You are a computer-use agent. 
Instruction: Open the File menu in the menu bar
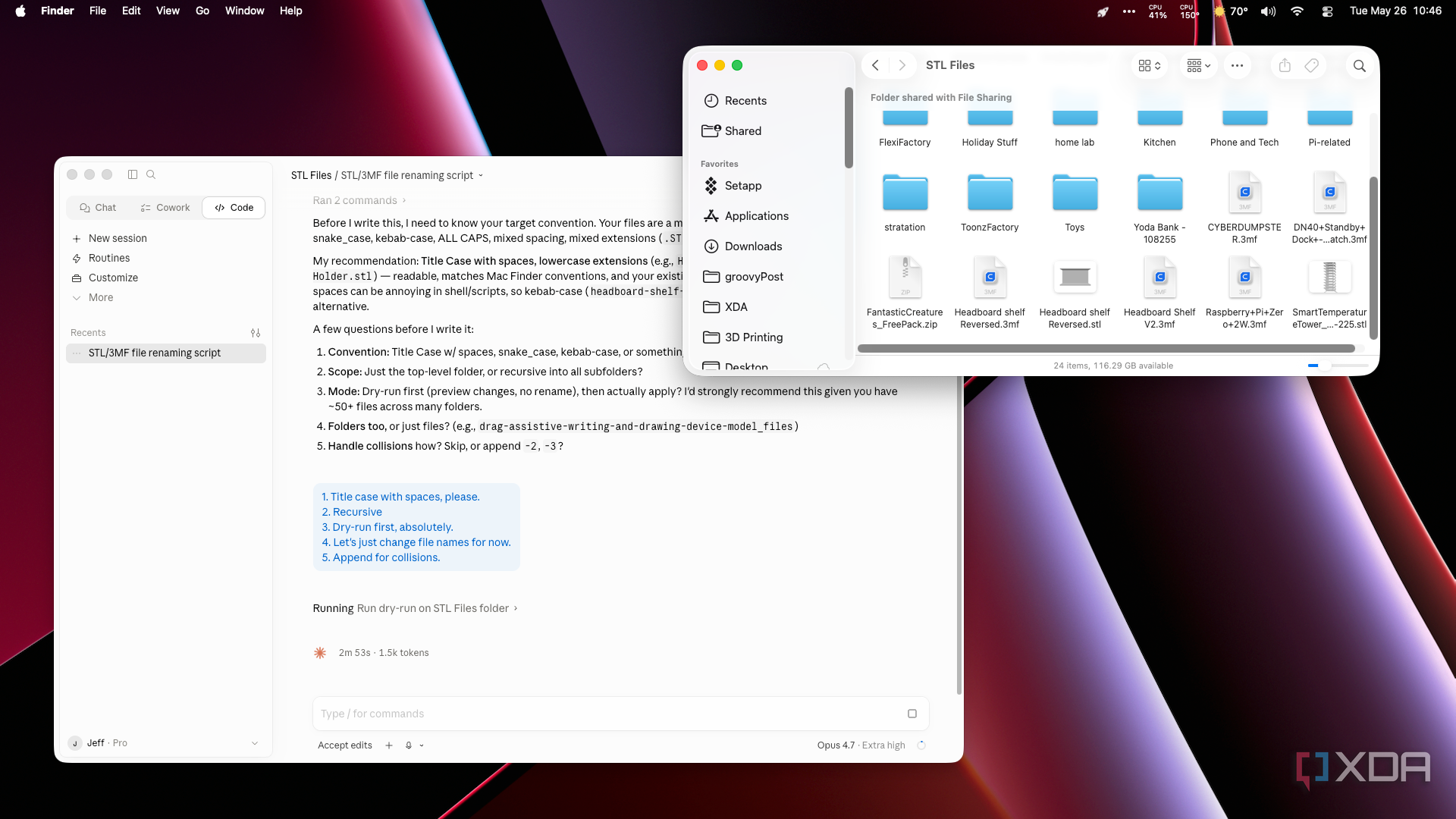tap(98, 11)
